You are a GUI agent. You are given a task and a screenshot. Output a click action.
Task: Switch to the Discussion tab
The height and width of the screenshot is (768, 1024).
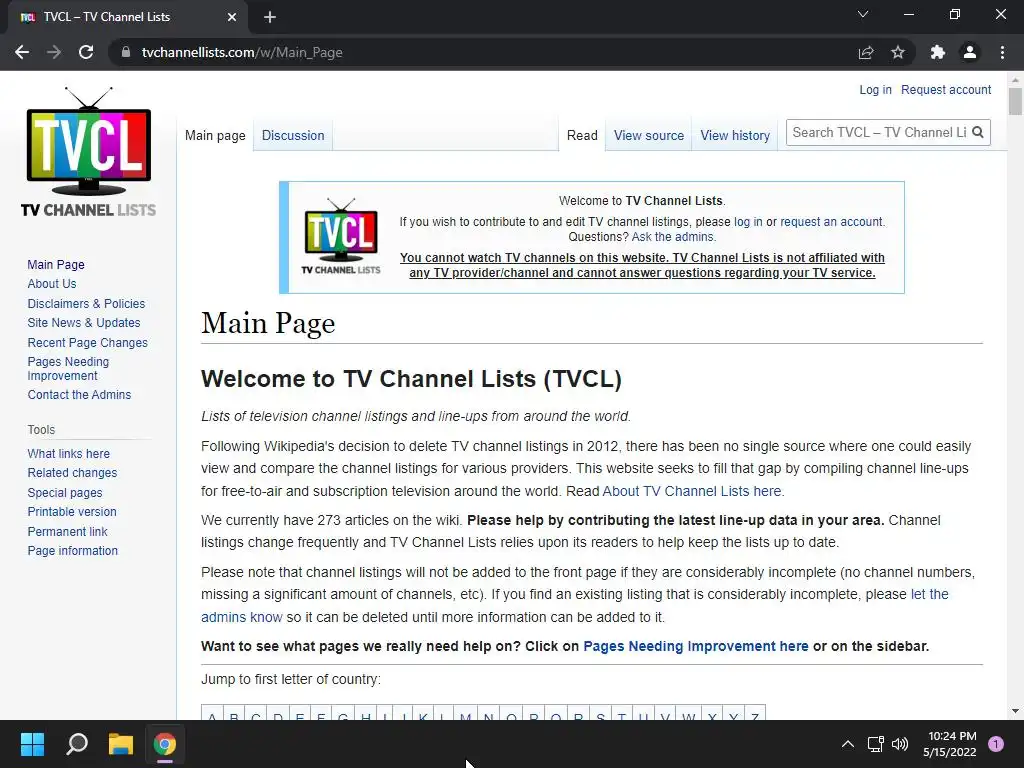[x=293, y=135]
